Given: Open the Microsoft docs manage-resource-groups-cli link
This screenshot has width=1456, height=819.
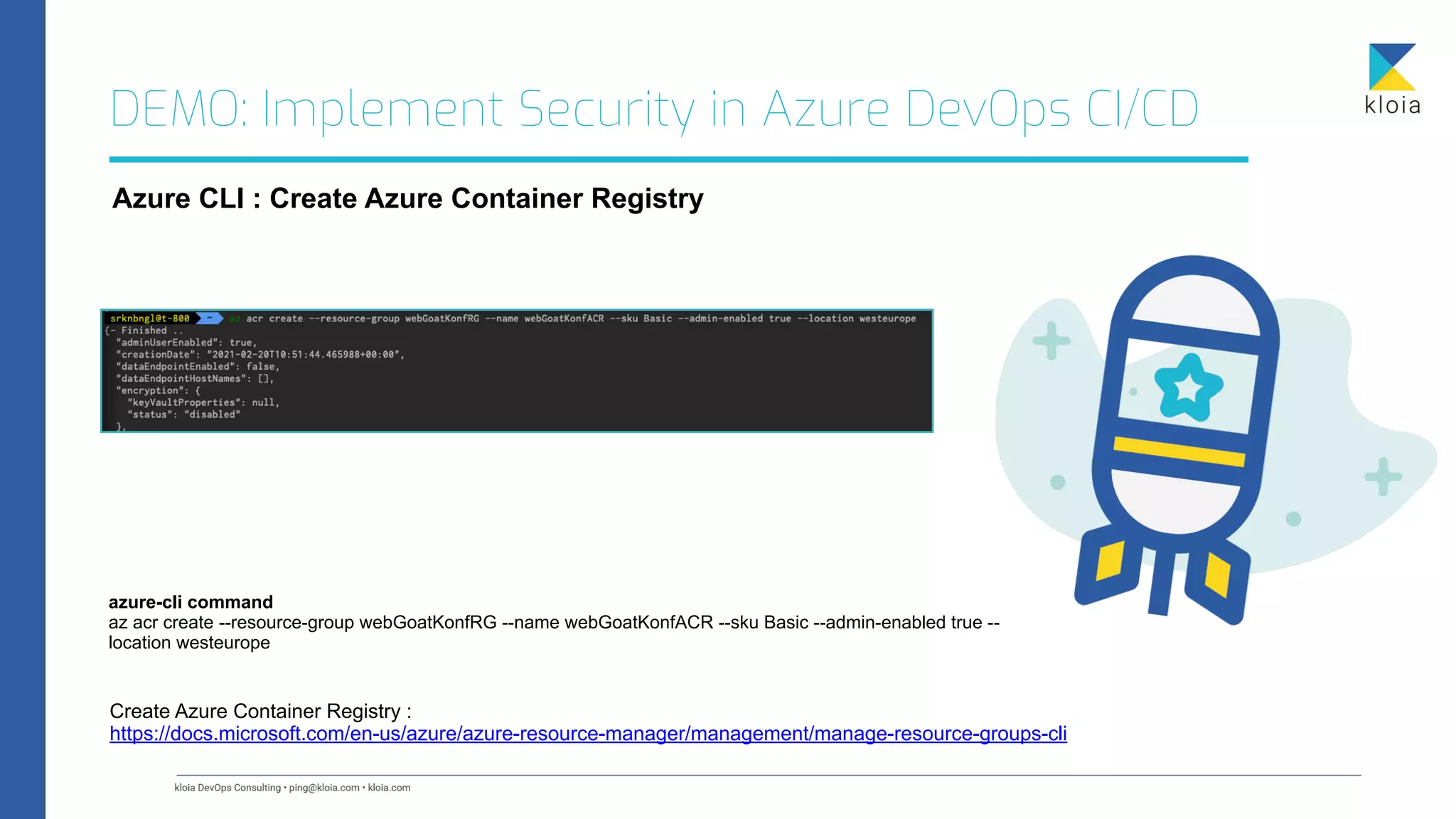Looking at the screenshot, I should [x=588, y=734].
